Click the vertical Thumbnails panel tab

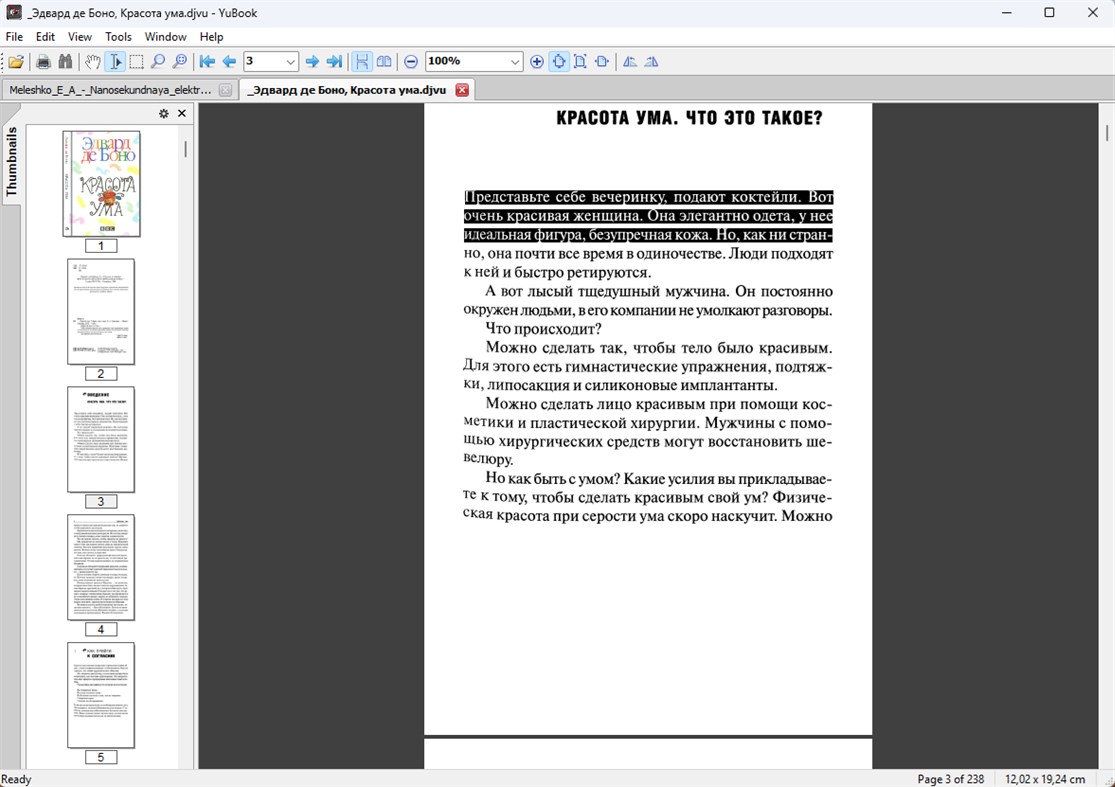pyautogui.click(x=11, y=161)
